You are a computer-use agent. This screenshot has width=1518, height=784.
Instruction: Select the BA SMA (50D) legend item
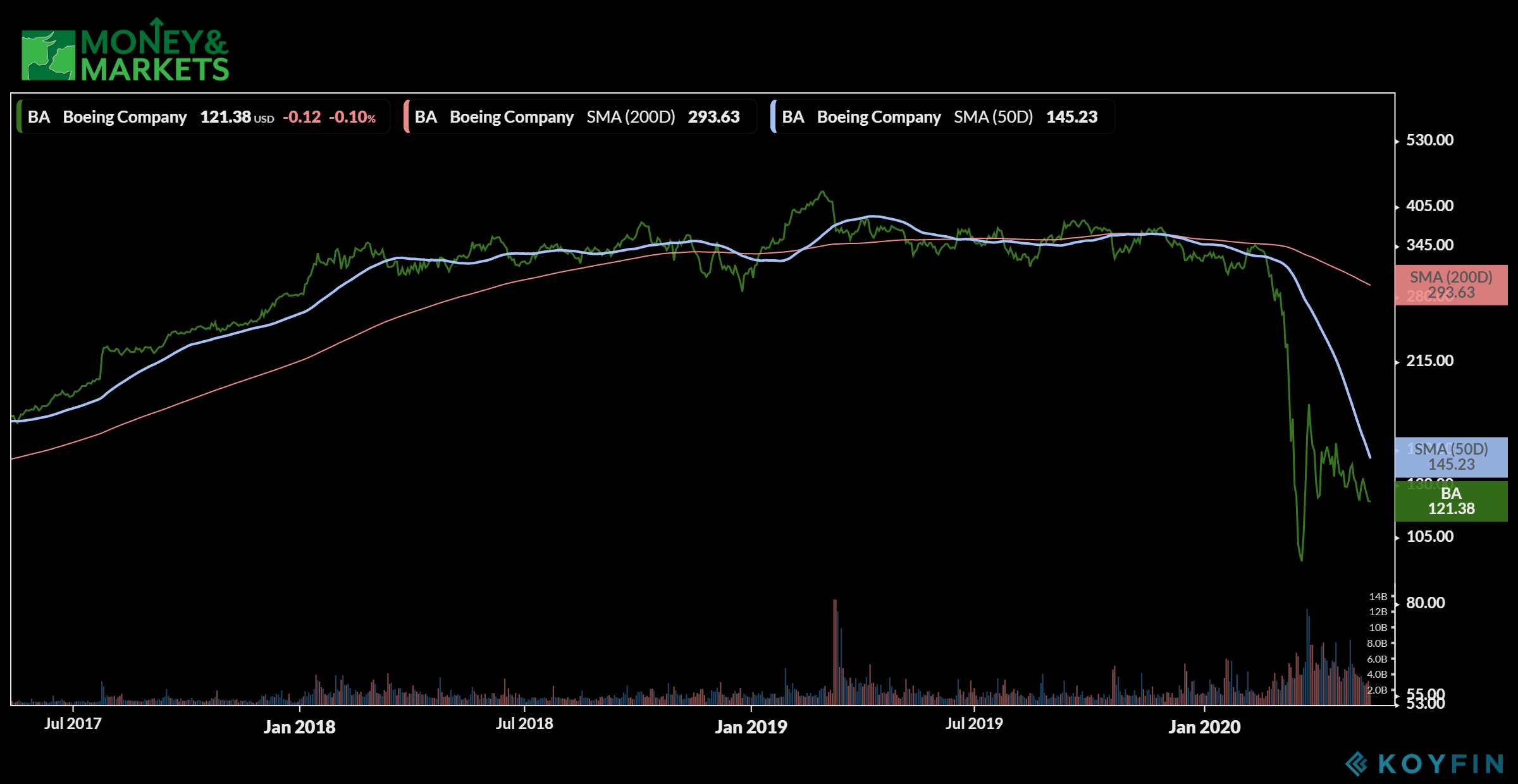click(x=942, y=117)
